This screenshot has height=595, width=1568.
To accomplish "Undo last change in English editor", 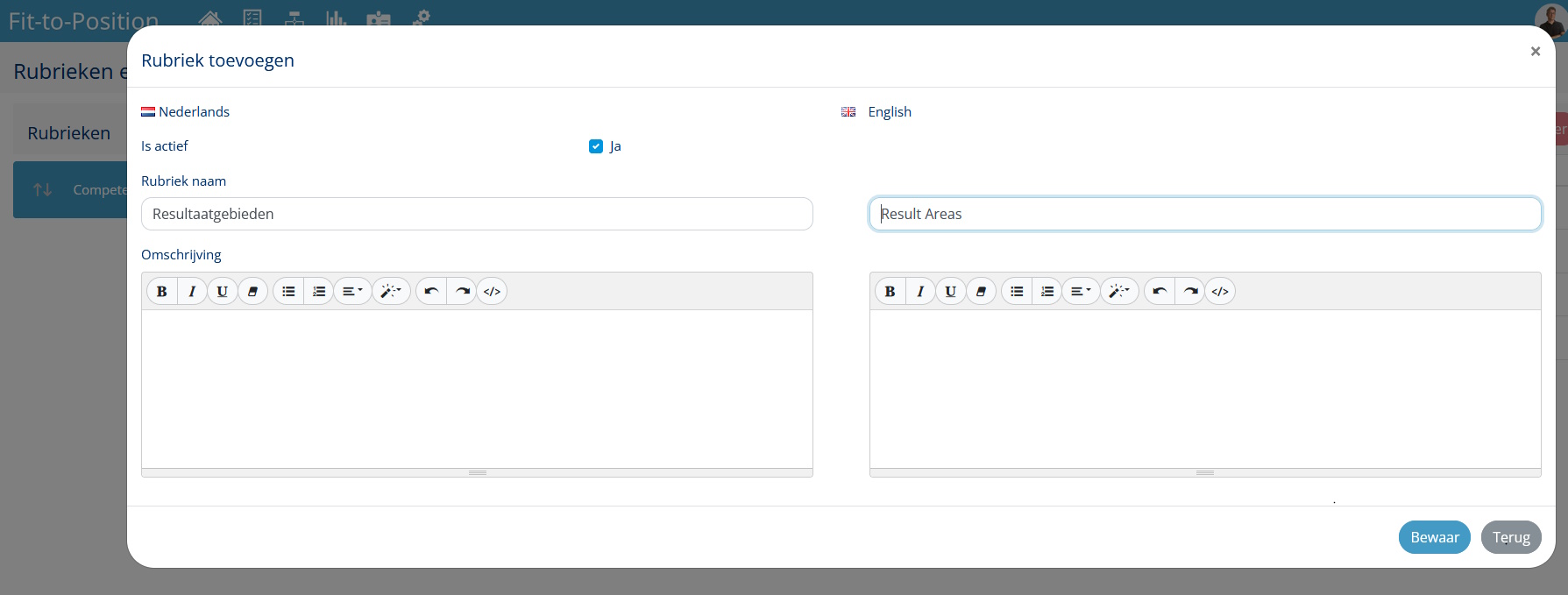I will pos(1160,291).
